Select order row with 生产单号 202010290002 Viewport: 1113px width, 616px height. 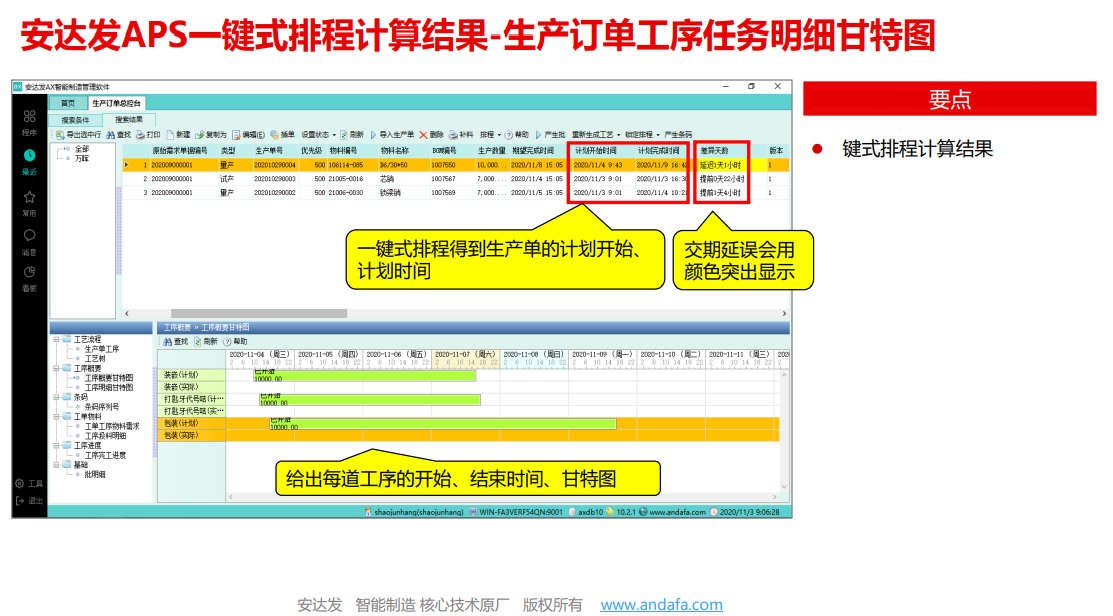[456, 192]
